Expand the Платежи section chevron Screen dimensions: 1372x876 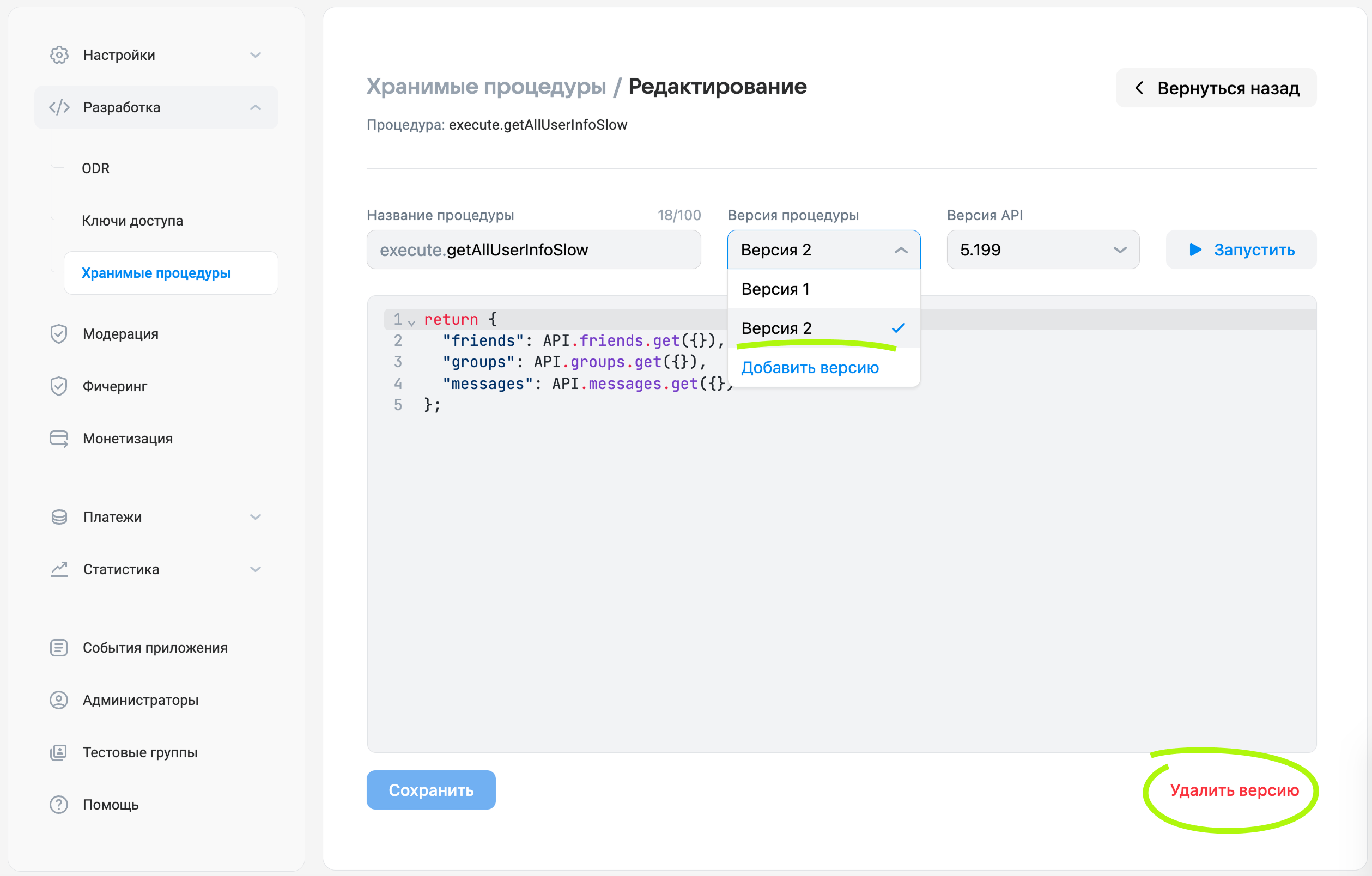click(255, 517)
